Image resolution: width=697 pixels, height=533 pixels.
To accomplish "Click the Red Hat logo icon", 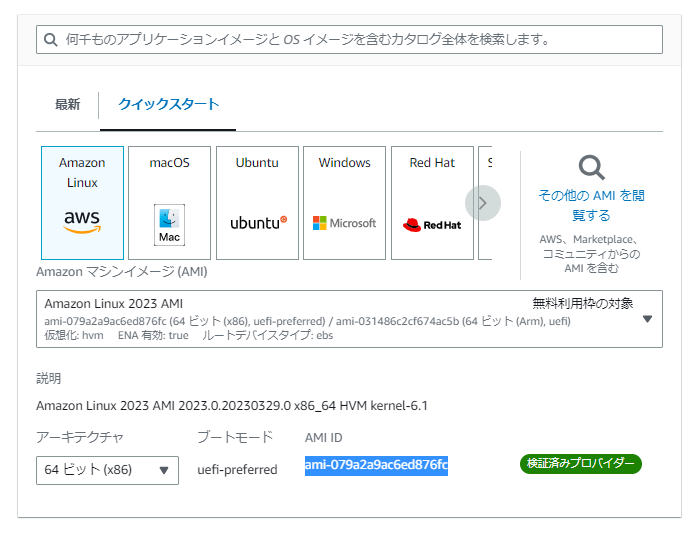I will [x=432, y=224].
